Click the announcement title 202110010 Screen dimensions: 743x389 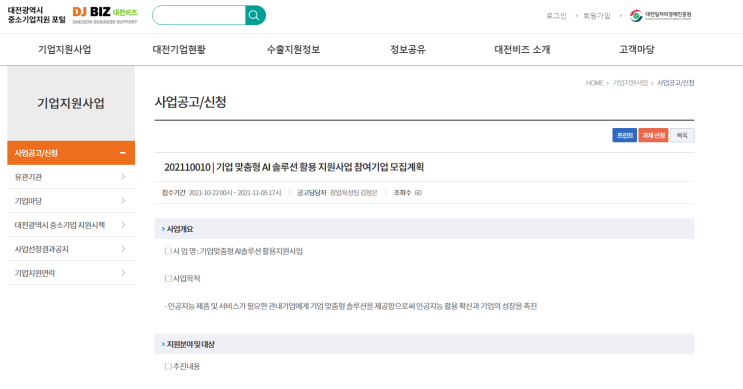coord(294,167)
